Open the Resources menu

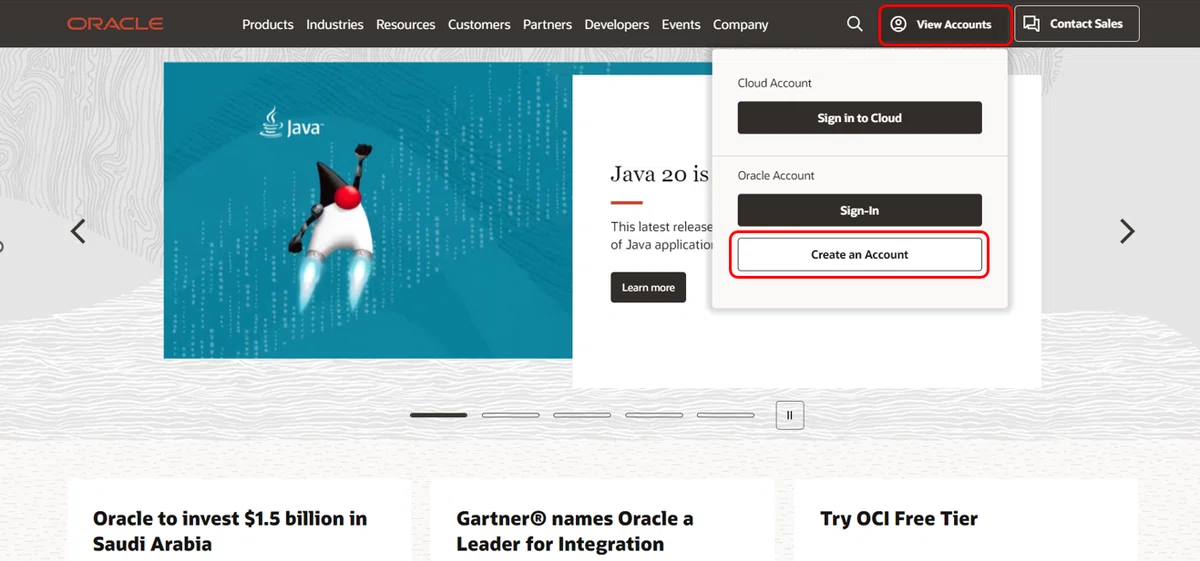tap(406, 24)
